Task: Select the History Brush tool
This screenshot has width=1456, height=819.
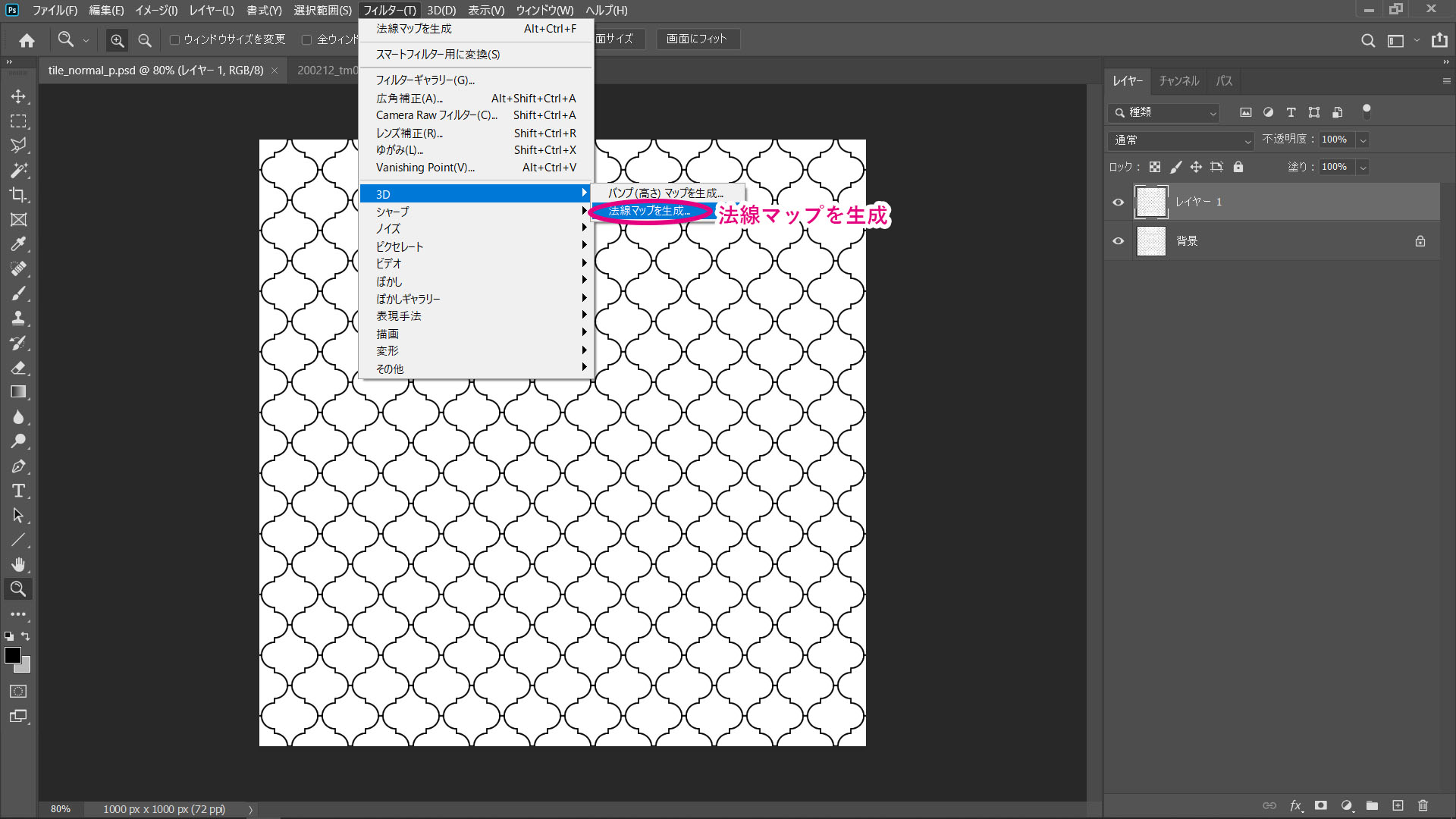Action: click(18, 343)
